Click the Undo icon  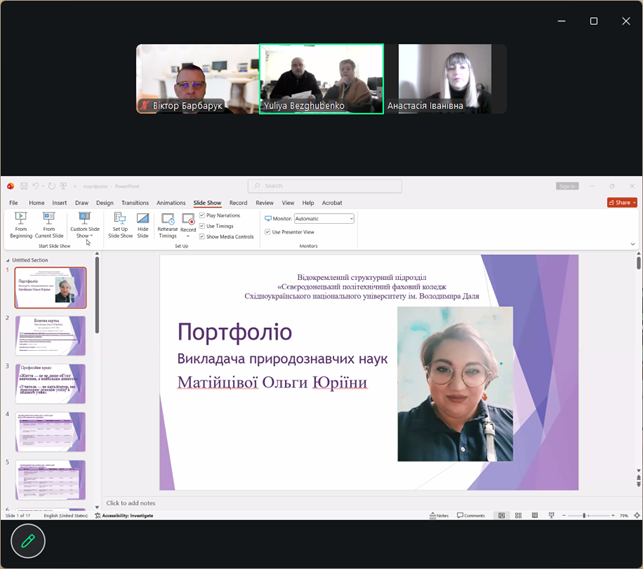click(x=36, y=186)
